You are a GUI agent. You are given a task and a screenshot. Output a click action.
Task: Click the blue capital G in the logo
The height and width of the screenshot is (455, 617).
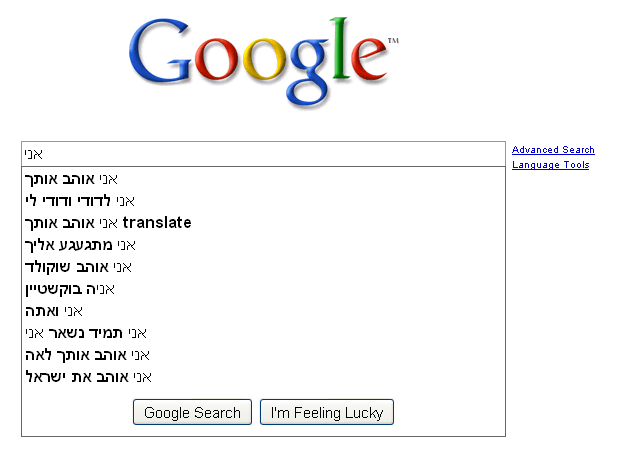[x=165, y=62]
